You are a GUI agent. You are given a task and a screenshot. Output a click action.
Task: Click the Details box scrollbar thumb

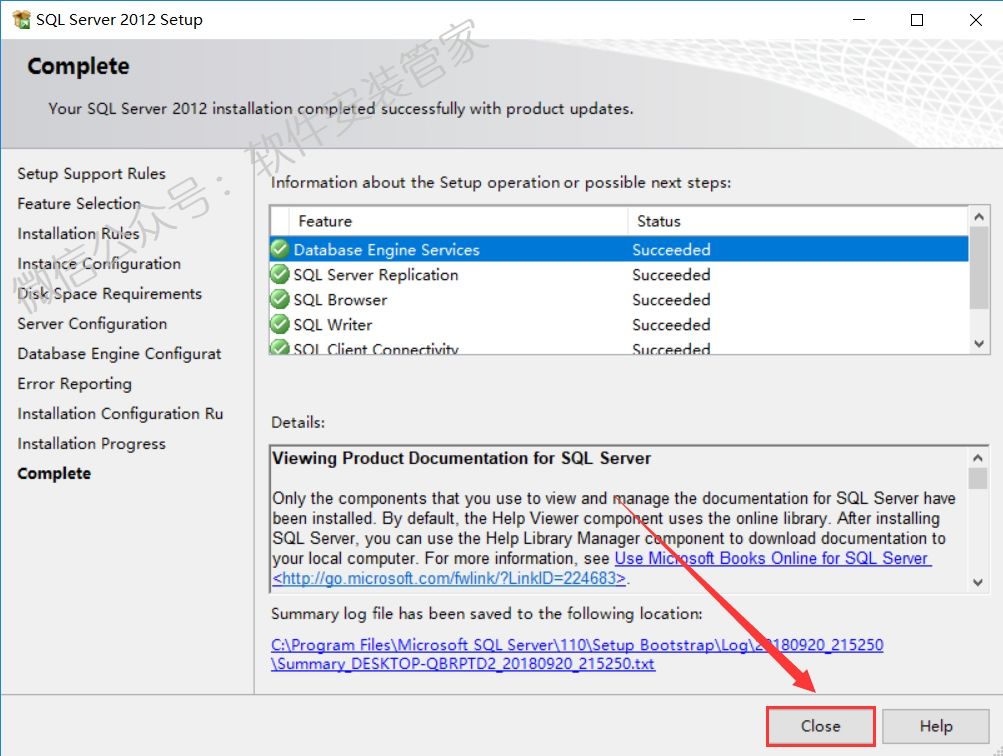(977, 478)
